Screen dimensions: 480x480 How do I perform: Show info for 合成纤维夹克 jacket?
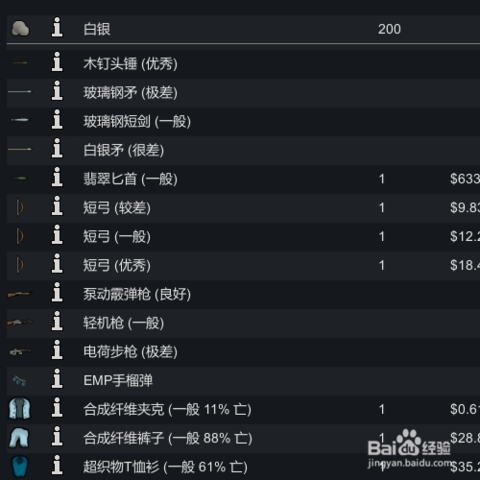point(57,407)
